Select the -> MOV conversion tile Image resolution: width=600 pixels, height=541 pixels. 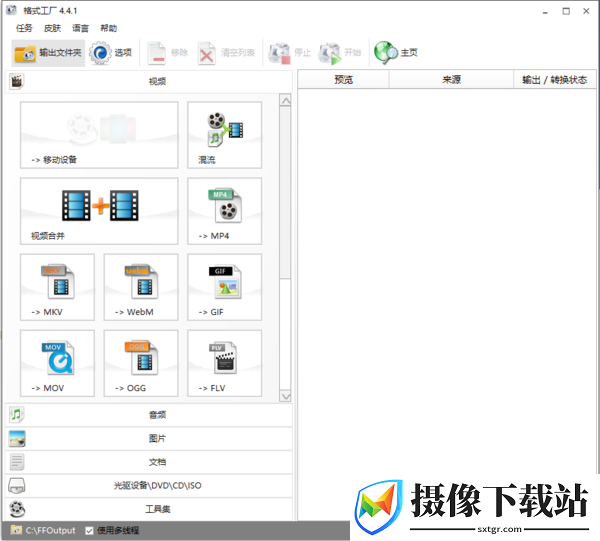pos(57,363)
